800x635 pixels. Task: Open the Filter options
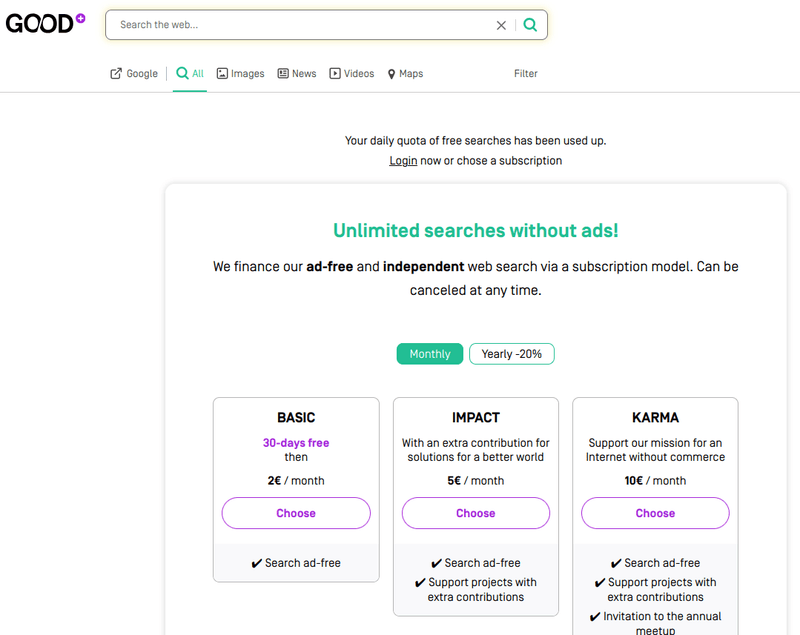525,73
